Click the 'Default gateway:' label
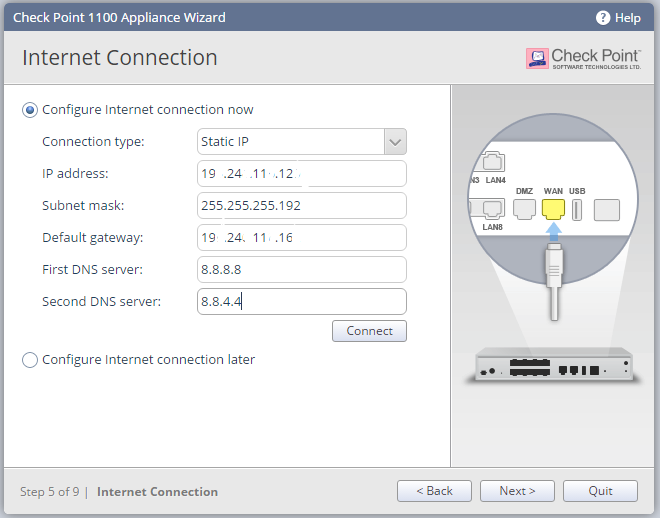Image resolution: width=660 pixels, height=518 pixels. [93, 238]
